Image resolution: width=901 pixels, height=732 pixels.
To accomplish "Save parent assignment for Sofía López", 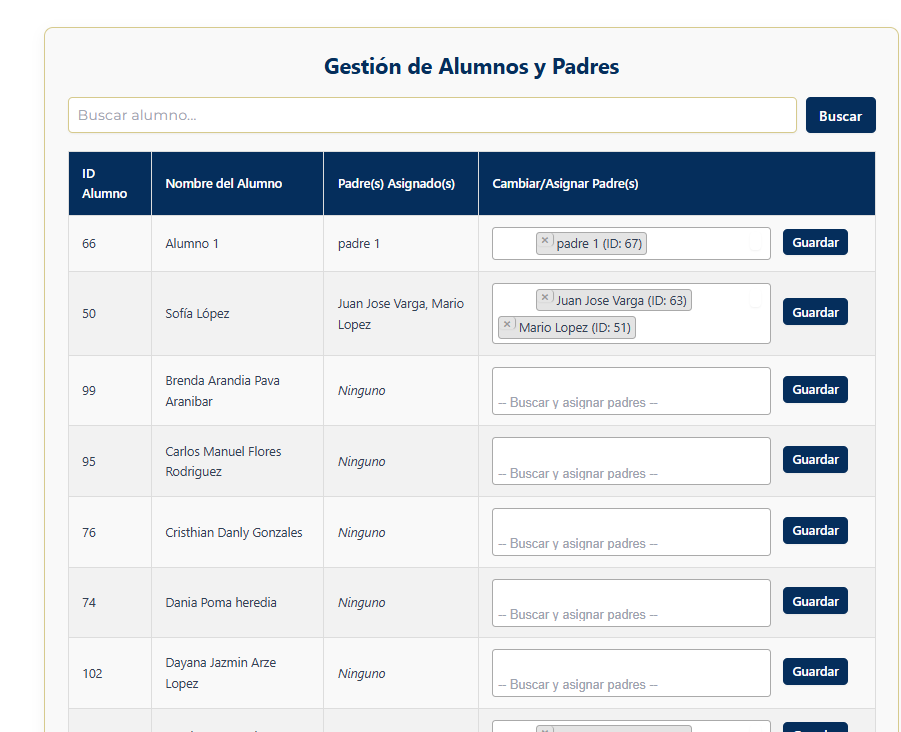I will pyautogui.click(x=815, y=312).
